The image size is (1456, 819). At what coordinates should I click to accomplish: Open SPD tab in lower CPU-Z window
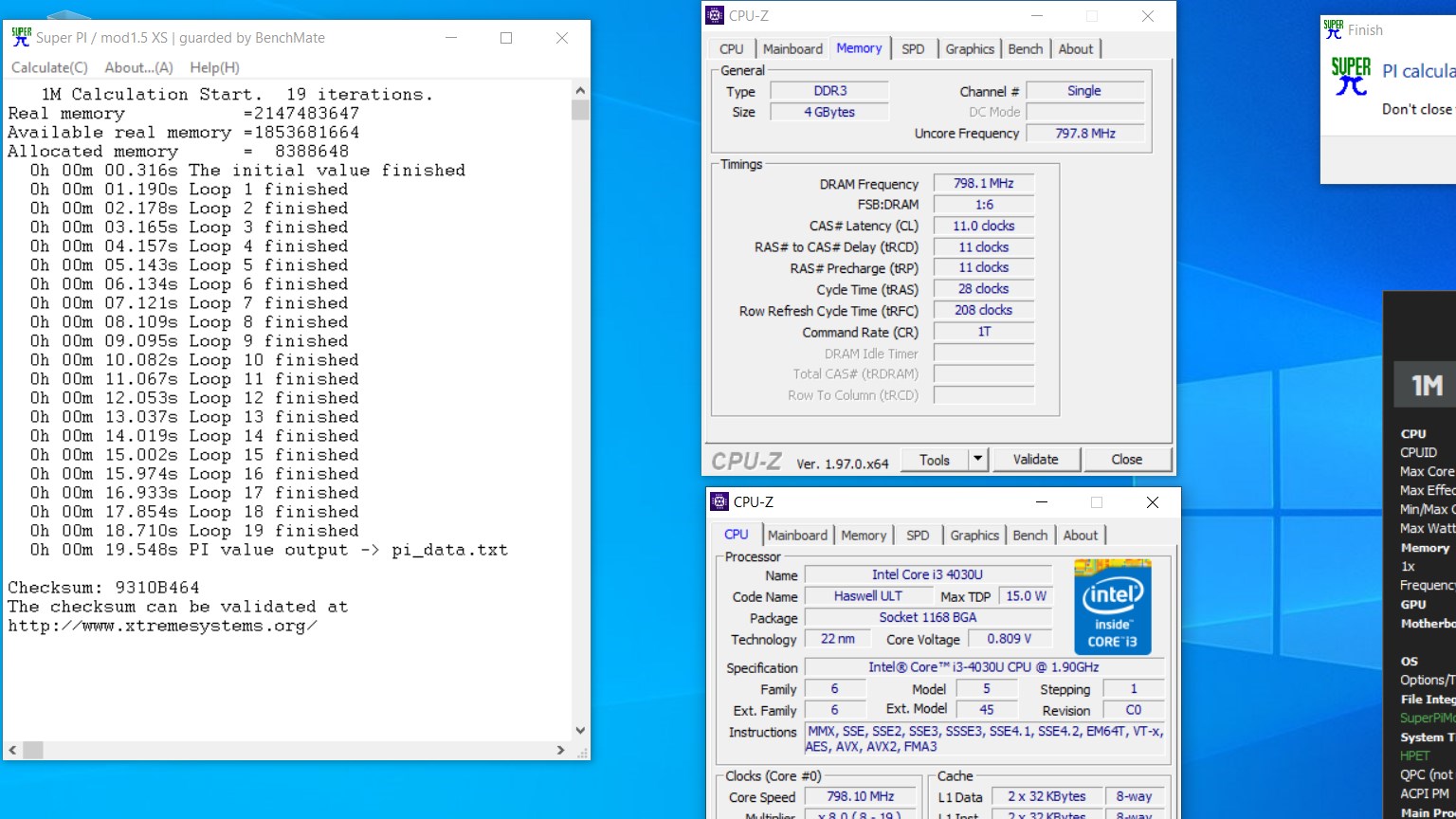pos(918,536)
